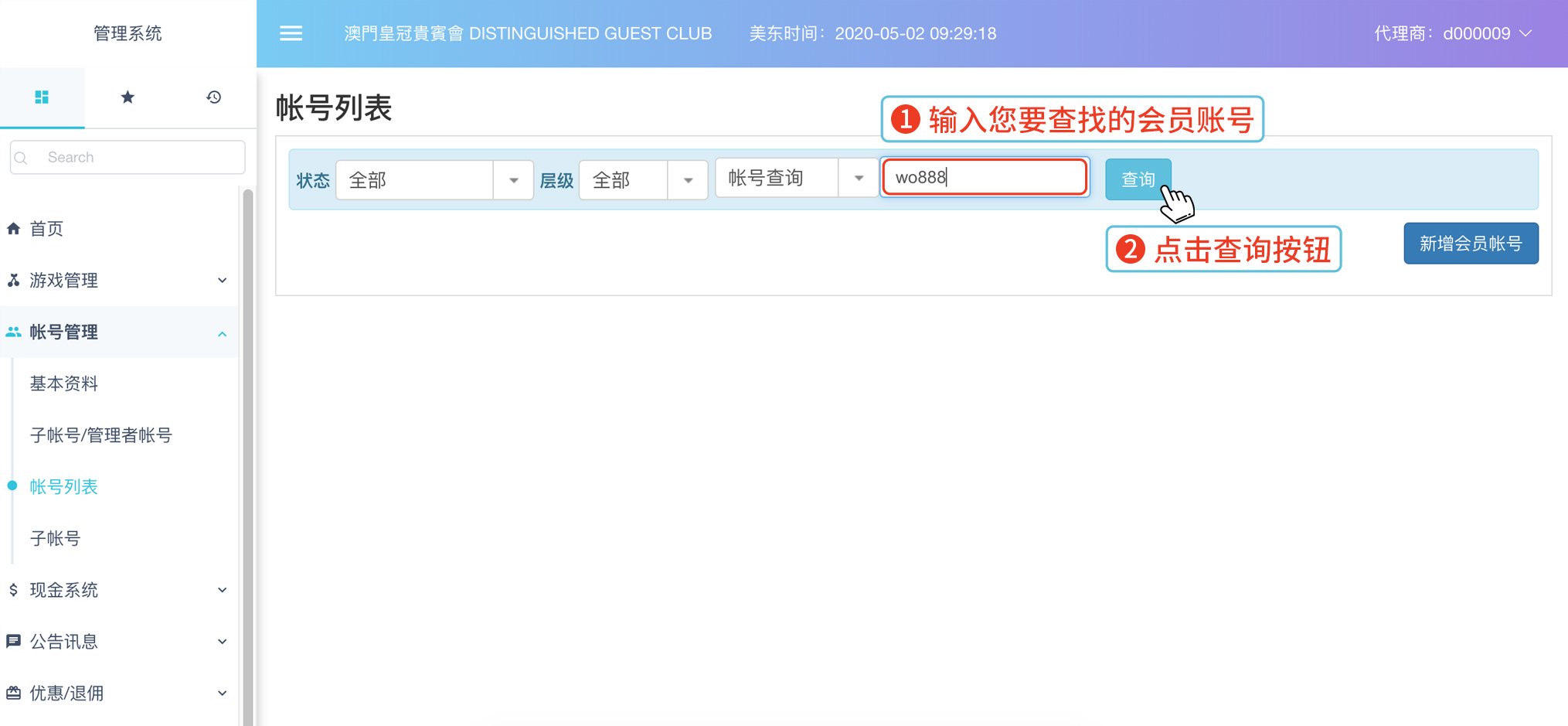1568x726 pixels.
Task: Select 基本资料 in the sidebar
Action: (64, 383)
